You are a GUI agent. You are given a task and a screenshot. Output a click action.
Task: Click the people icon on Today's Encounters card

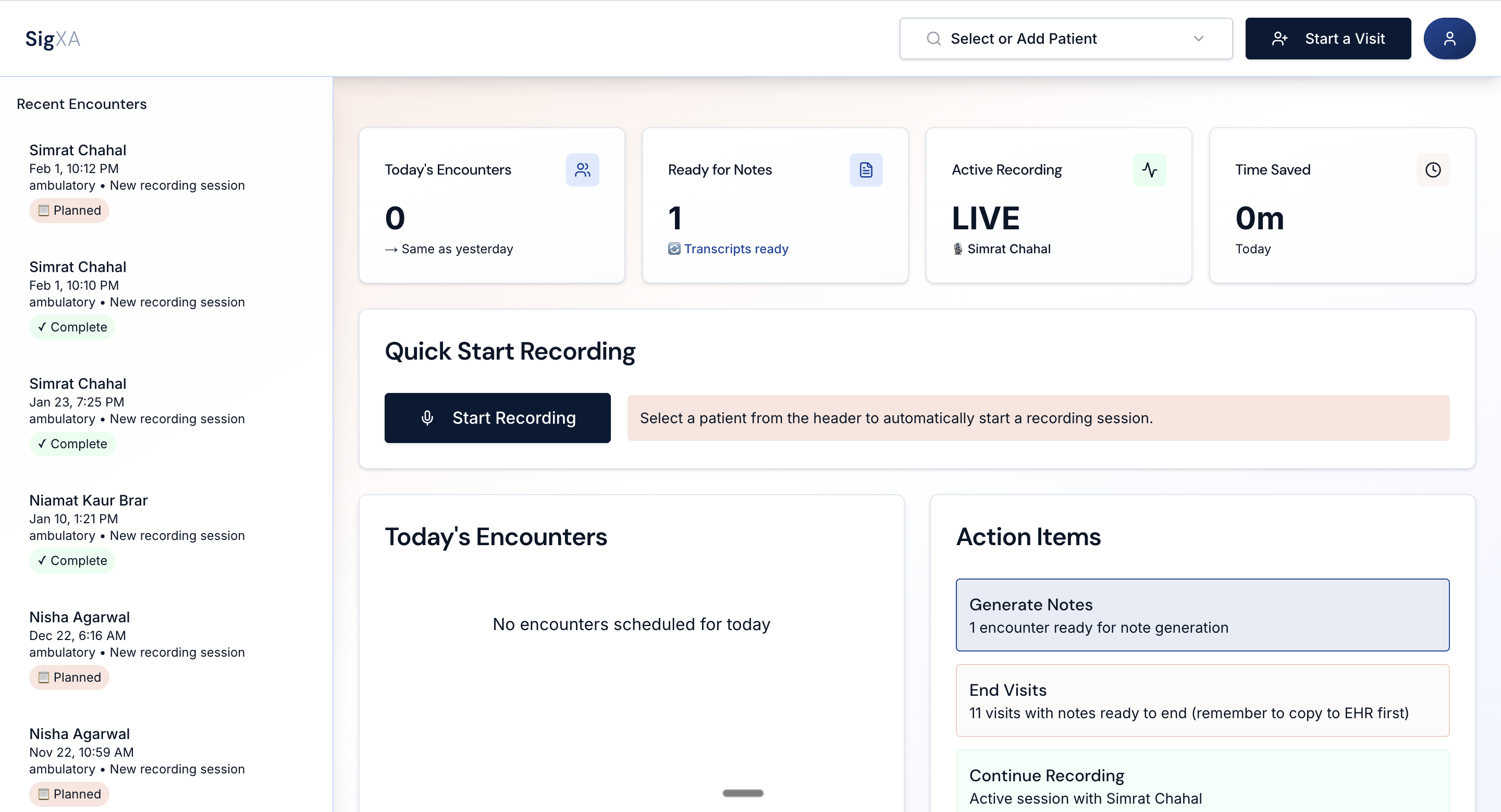coord(583,169)
